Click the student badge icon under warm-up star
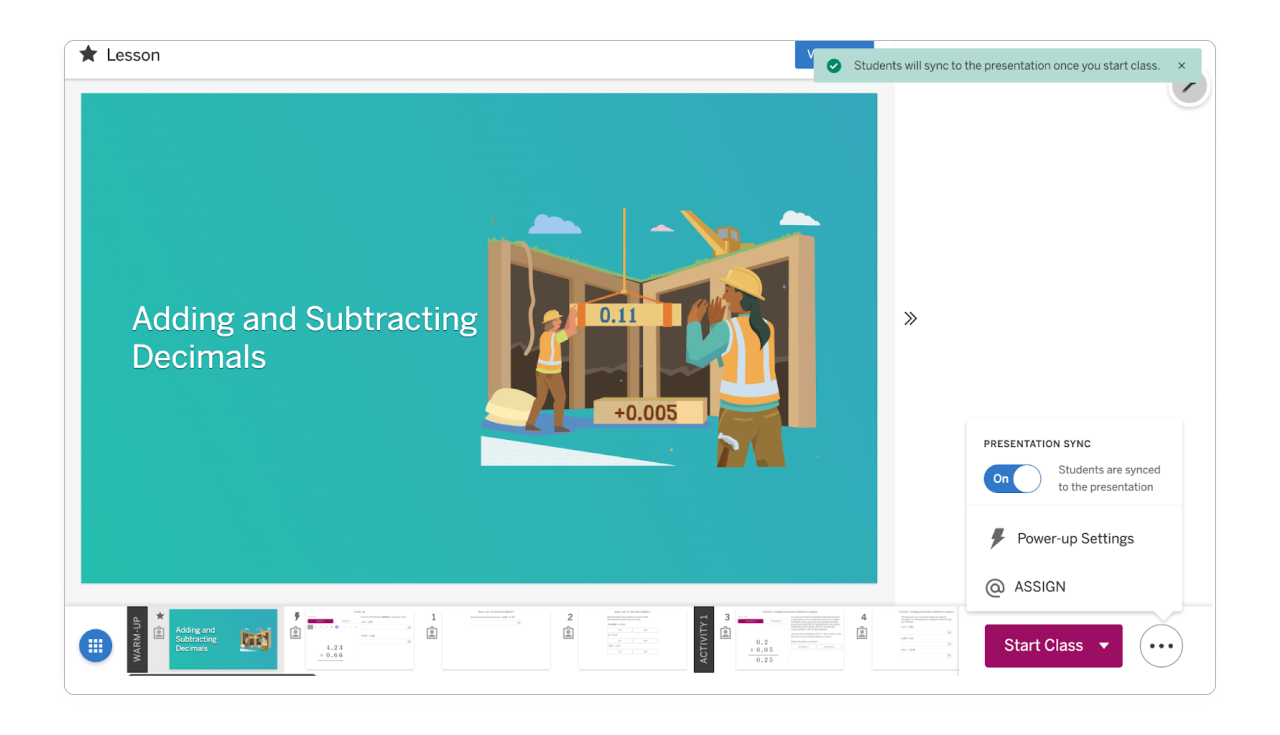1280x735 pixels. coord(159,633)
